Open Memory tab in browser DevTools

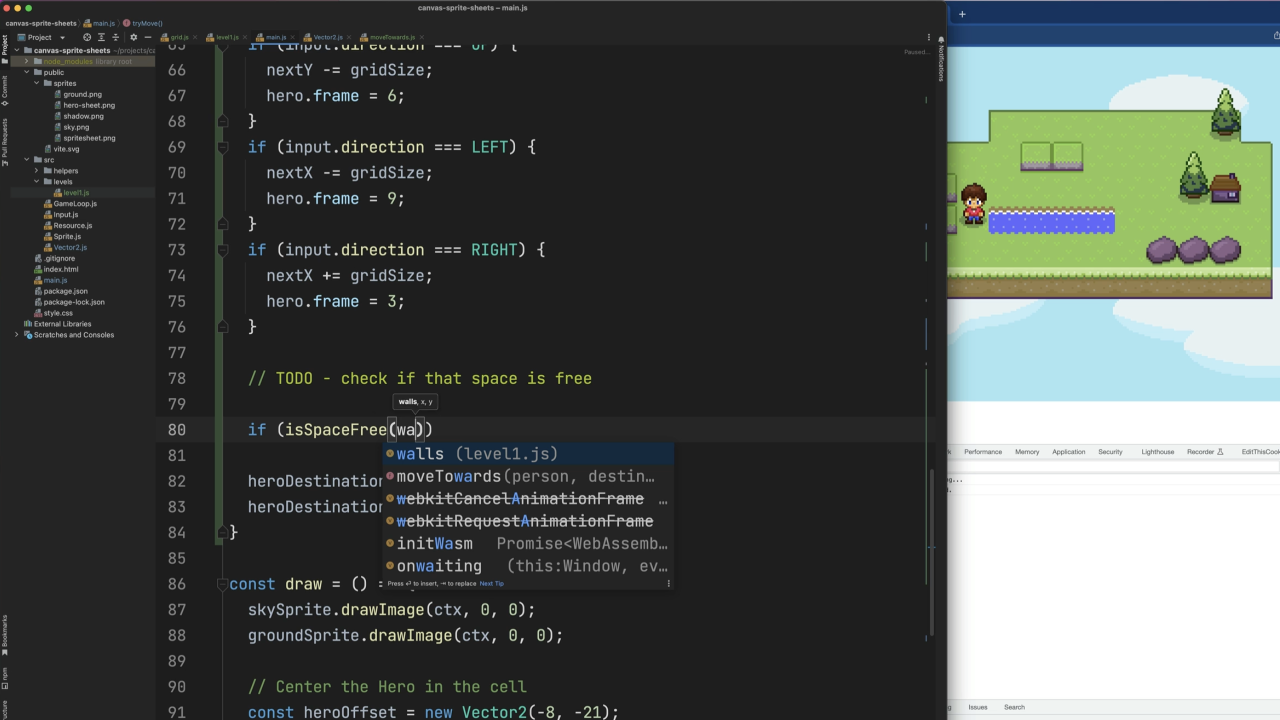1027,452
